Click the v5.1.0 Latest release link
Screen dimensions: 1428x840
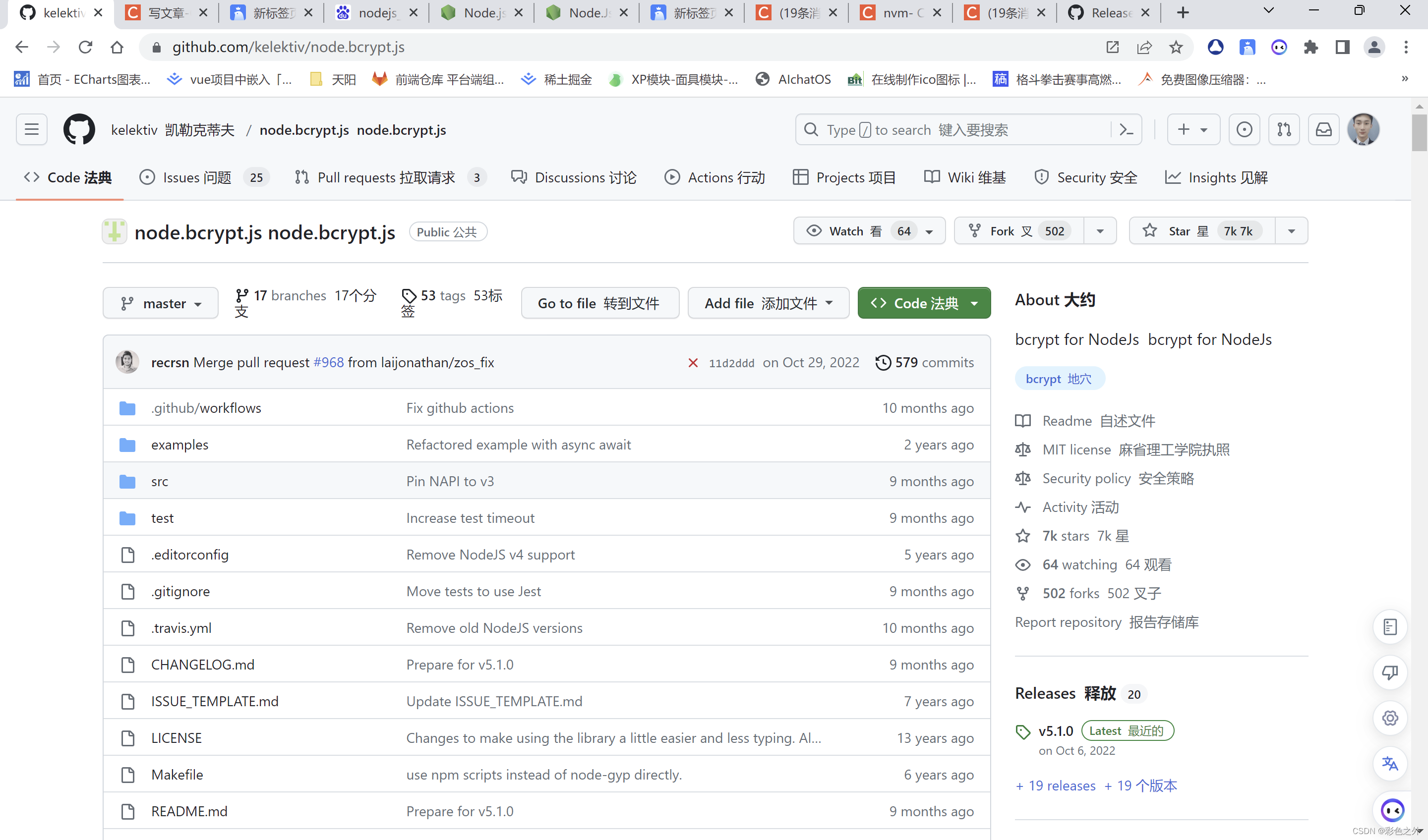(1055, 730)
